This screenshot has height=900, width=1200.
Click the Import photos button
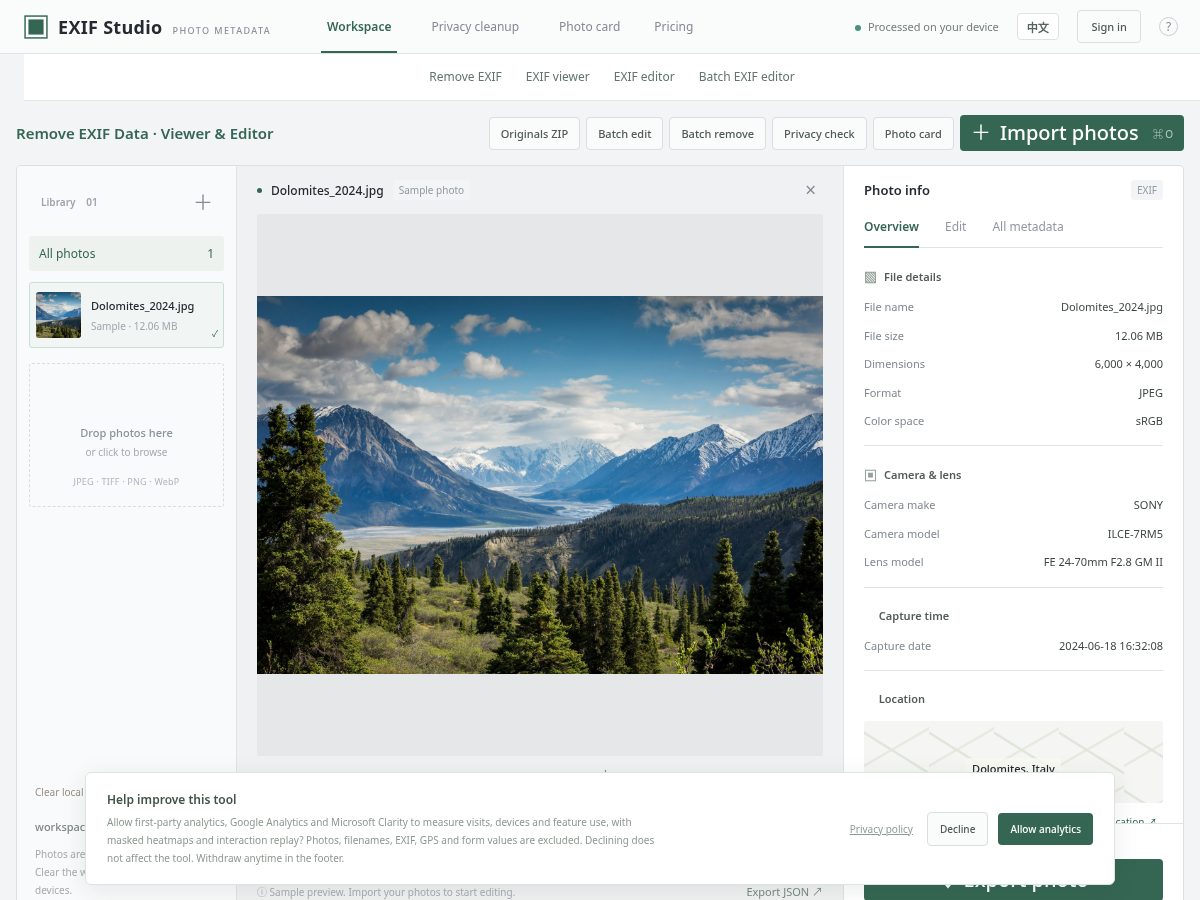pyautogui.click(x=1072, y=133)
